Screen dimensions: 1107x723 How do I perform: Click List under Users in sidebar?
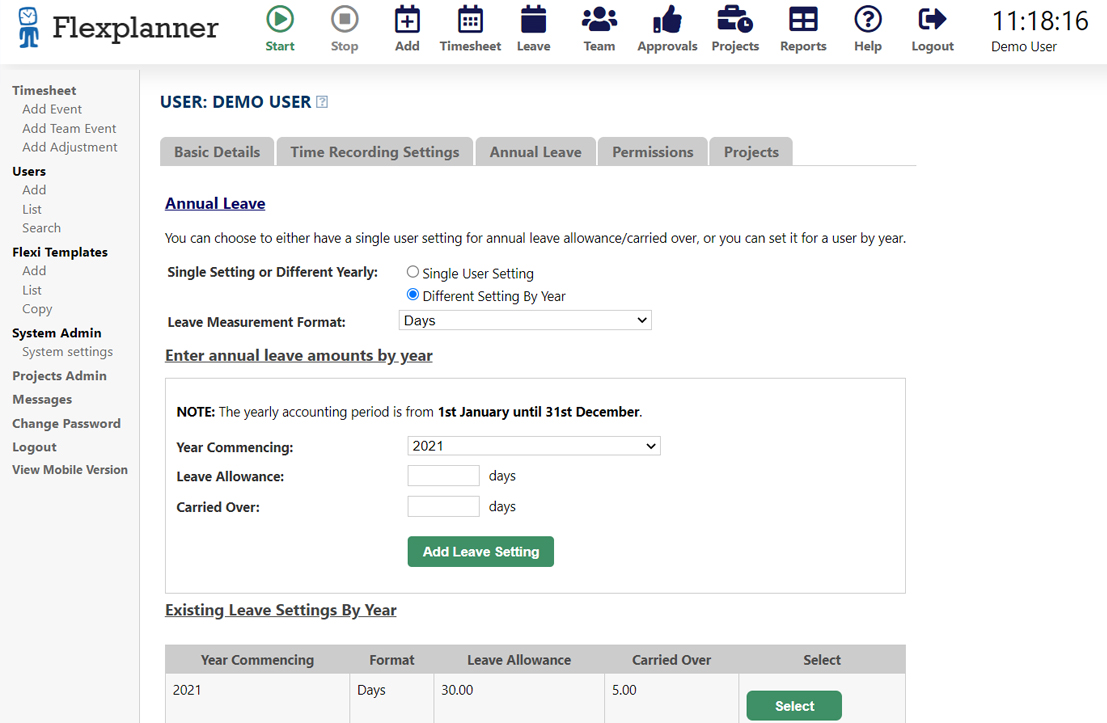[32, 209]
